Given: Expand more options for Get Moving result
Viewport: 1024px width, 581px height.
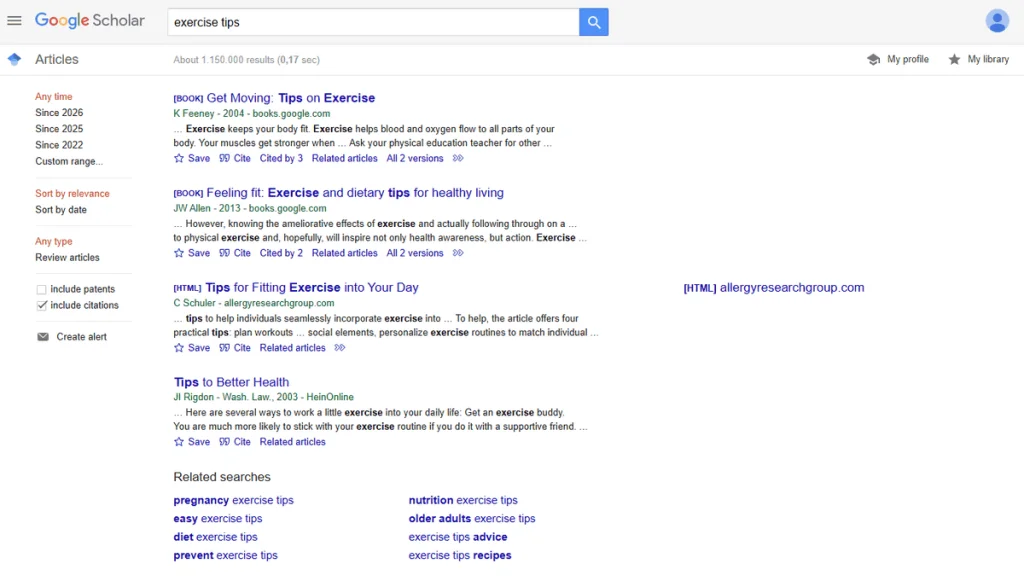Looking at the screenshot, I should [x=458, y=158].
